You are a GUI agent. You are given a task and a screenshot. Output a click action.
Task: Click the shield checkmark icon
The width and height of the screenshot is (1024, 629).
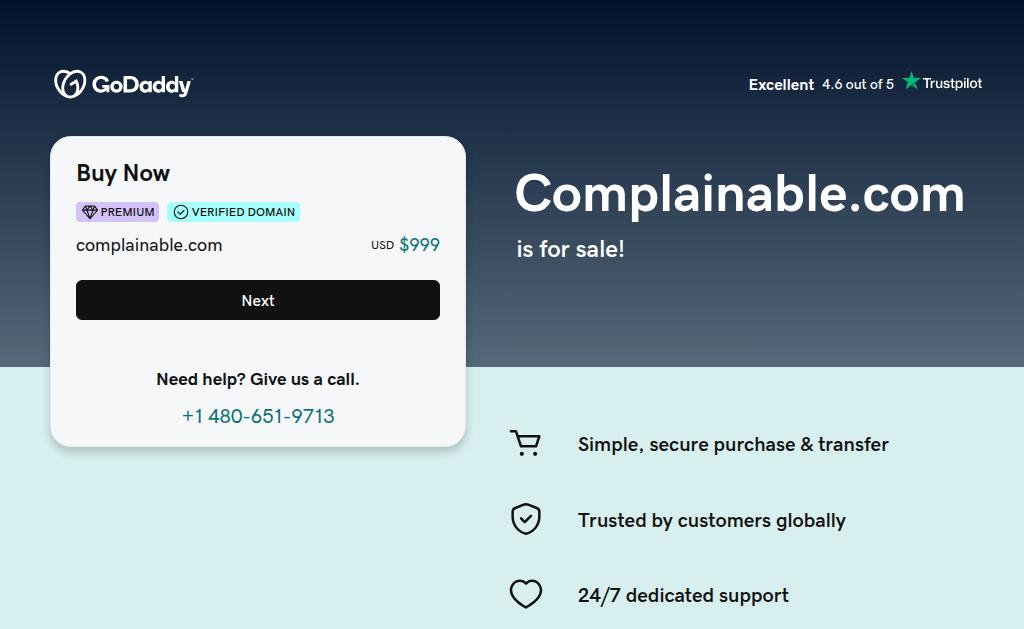pos(525,519)
